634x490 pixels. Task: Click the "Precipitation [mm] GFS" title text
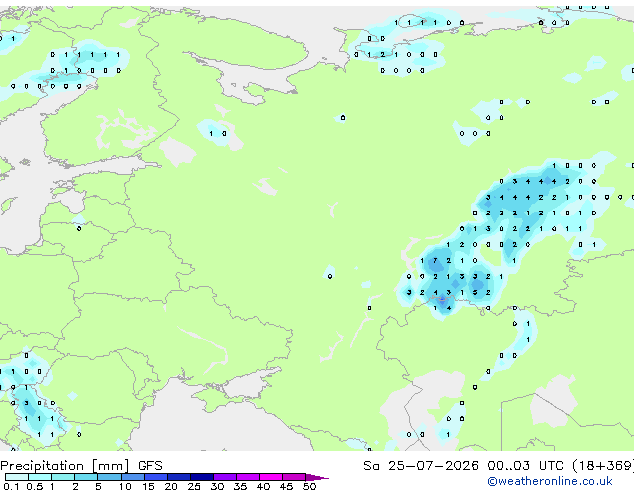click(81, 466)
